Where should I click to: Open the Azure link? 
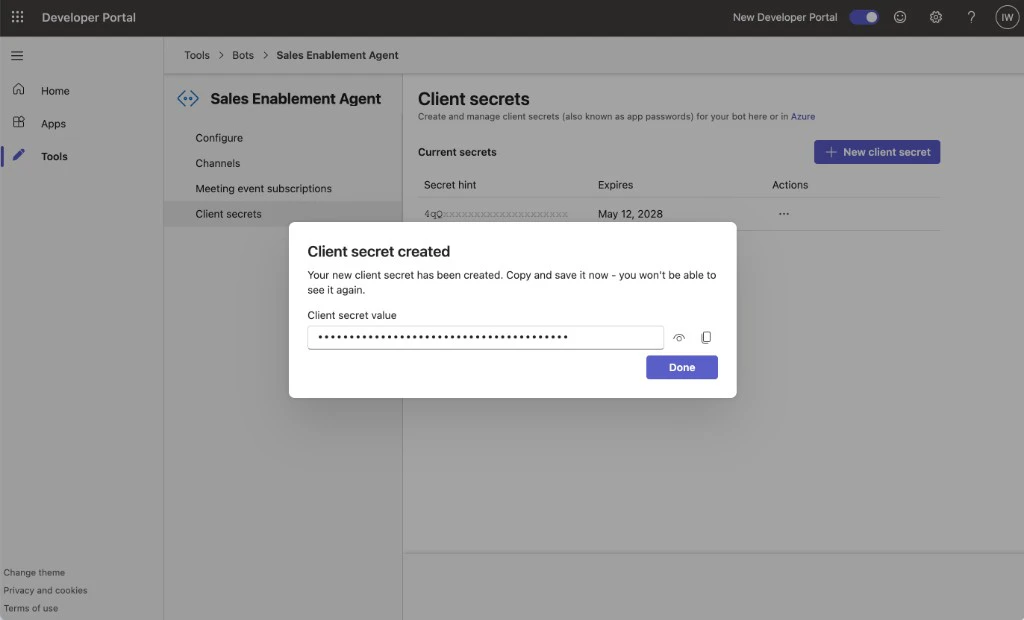point(803,116)
